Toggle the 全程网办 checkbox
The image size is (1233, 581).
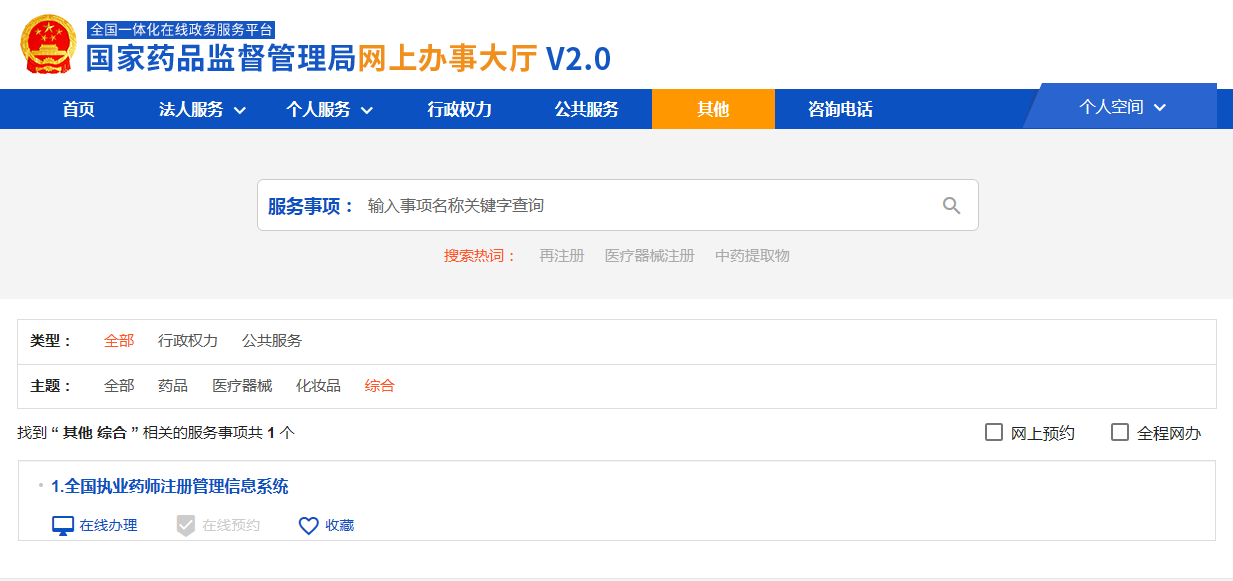pyautogui.click(x=1120, y=433)
